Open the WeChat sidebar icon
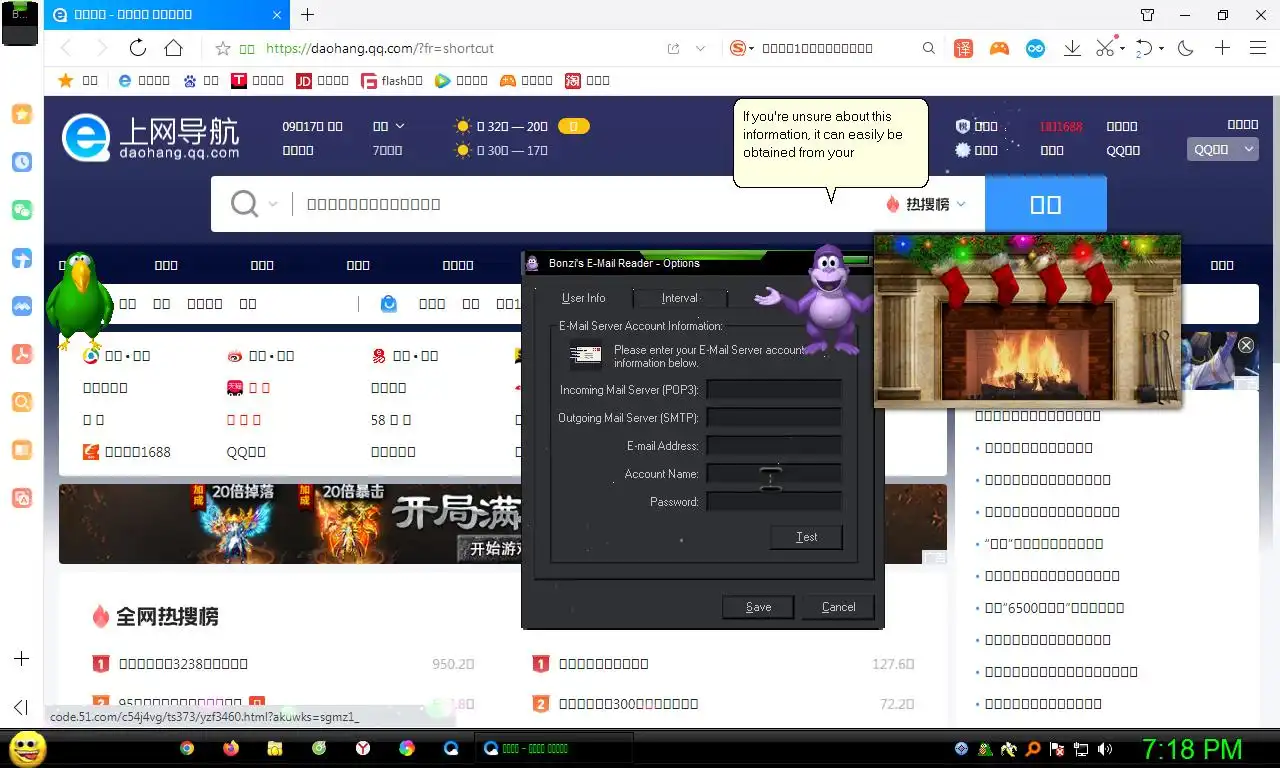 coord(22,210)
